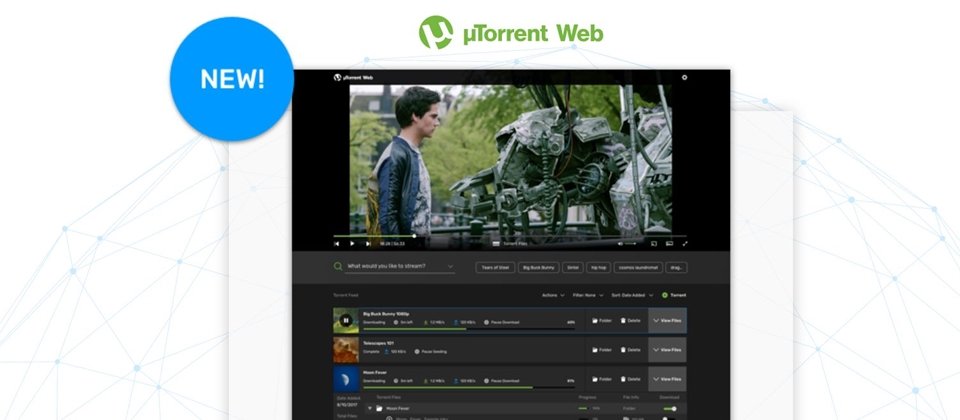Open the search field dropdown chevron

point(450,266)
